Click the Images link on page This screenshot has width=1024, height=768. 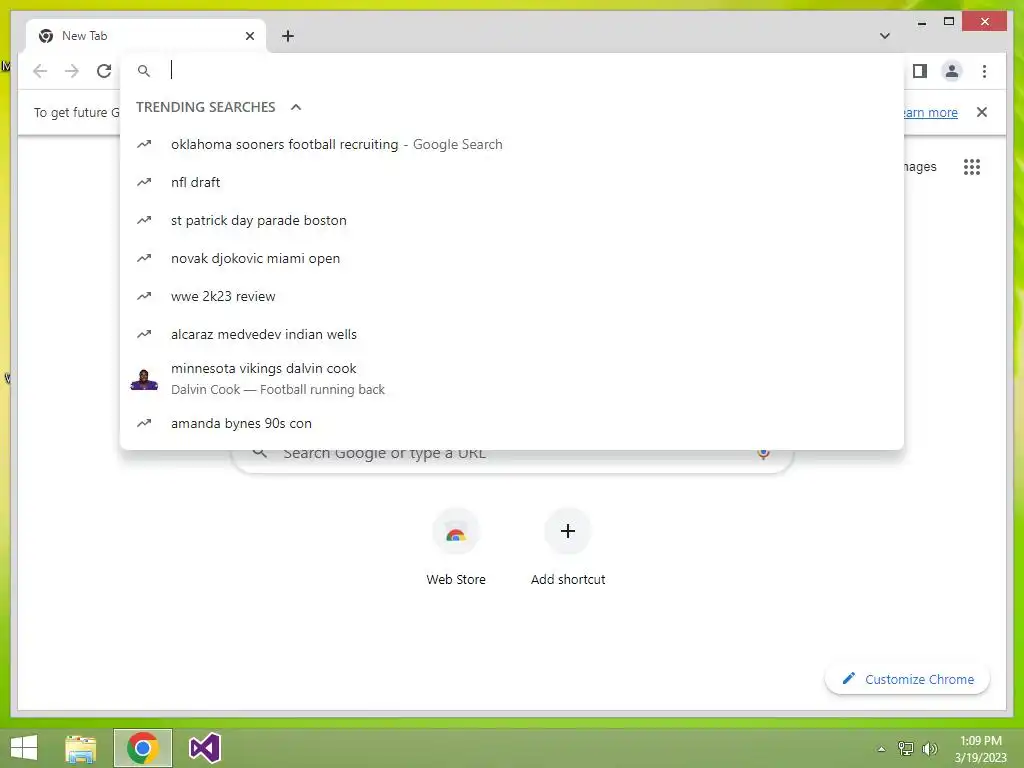click(920, 167)
